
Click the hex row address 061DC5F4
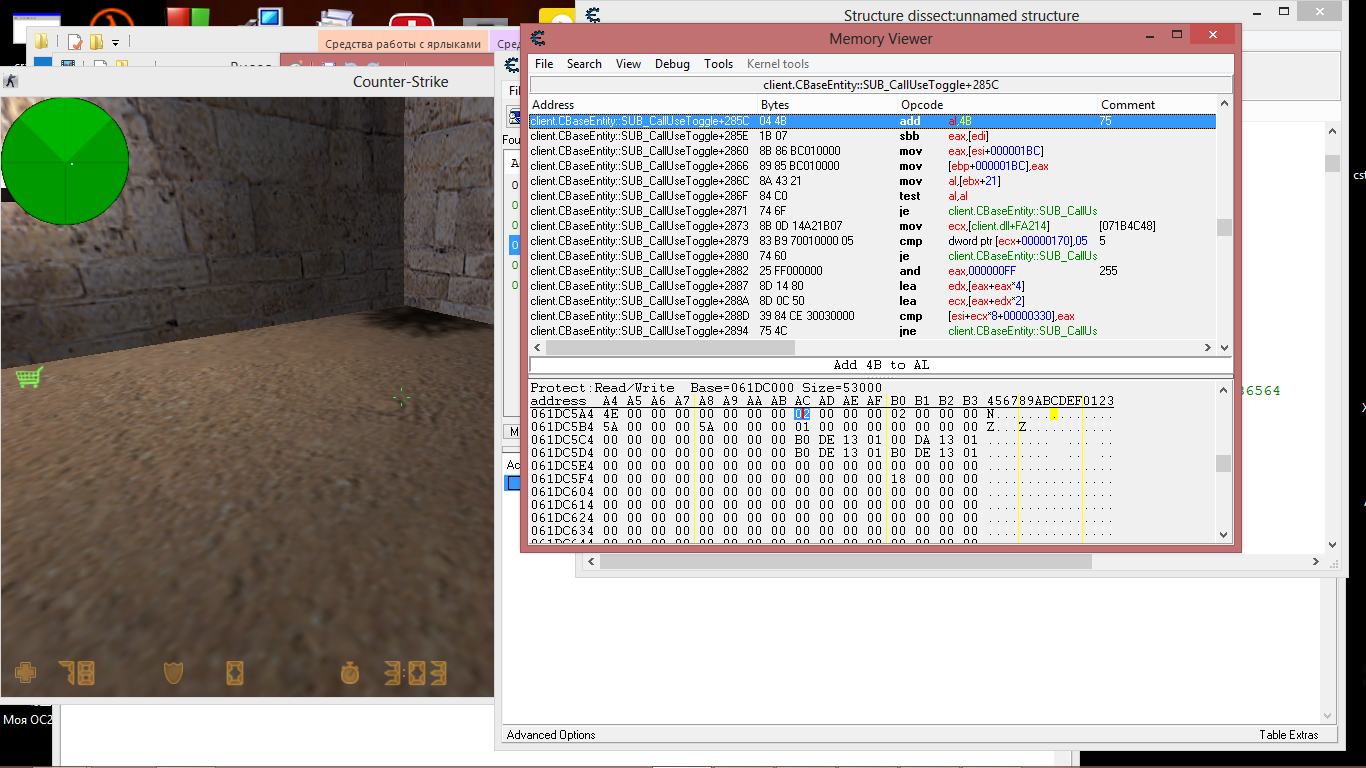click(562, 479)
